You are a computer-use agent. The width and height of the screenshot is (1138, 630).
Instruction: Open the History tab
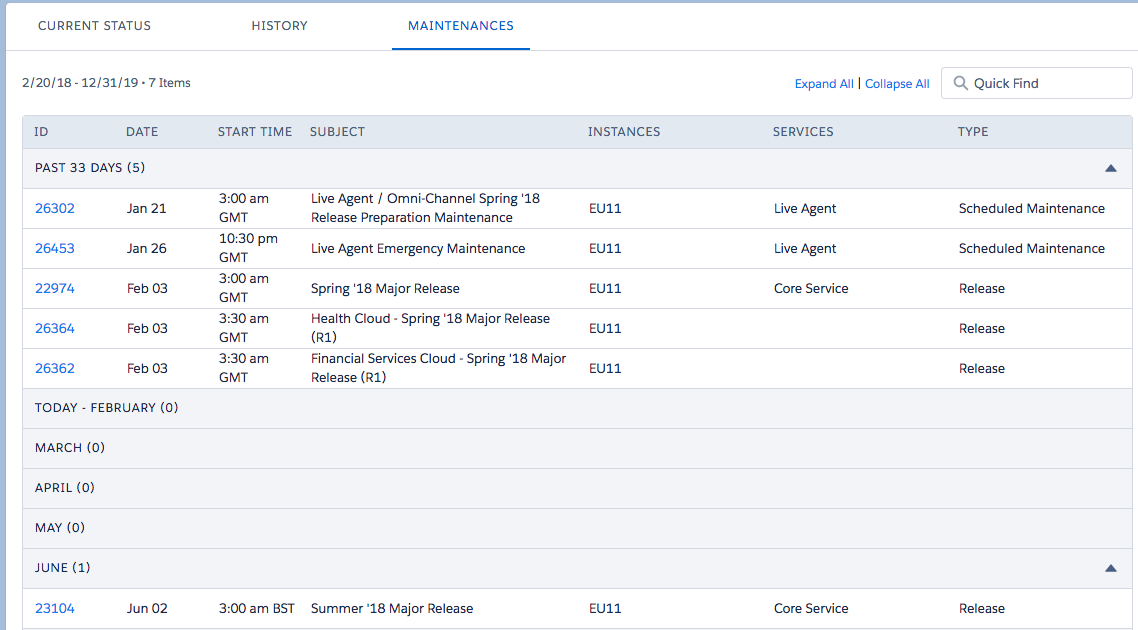click(x=279, y=25)
